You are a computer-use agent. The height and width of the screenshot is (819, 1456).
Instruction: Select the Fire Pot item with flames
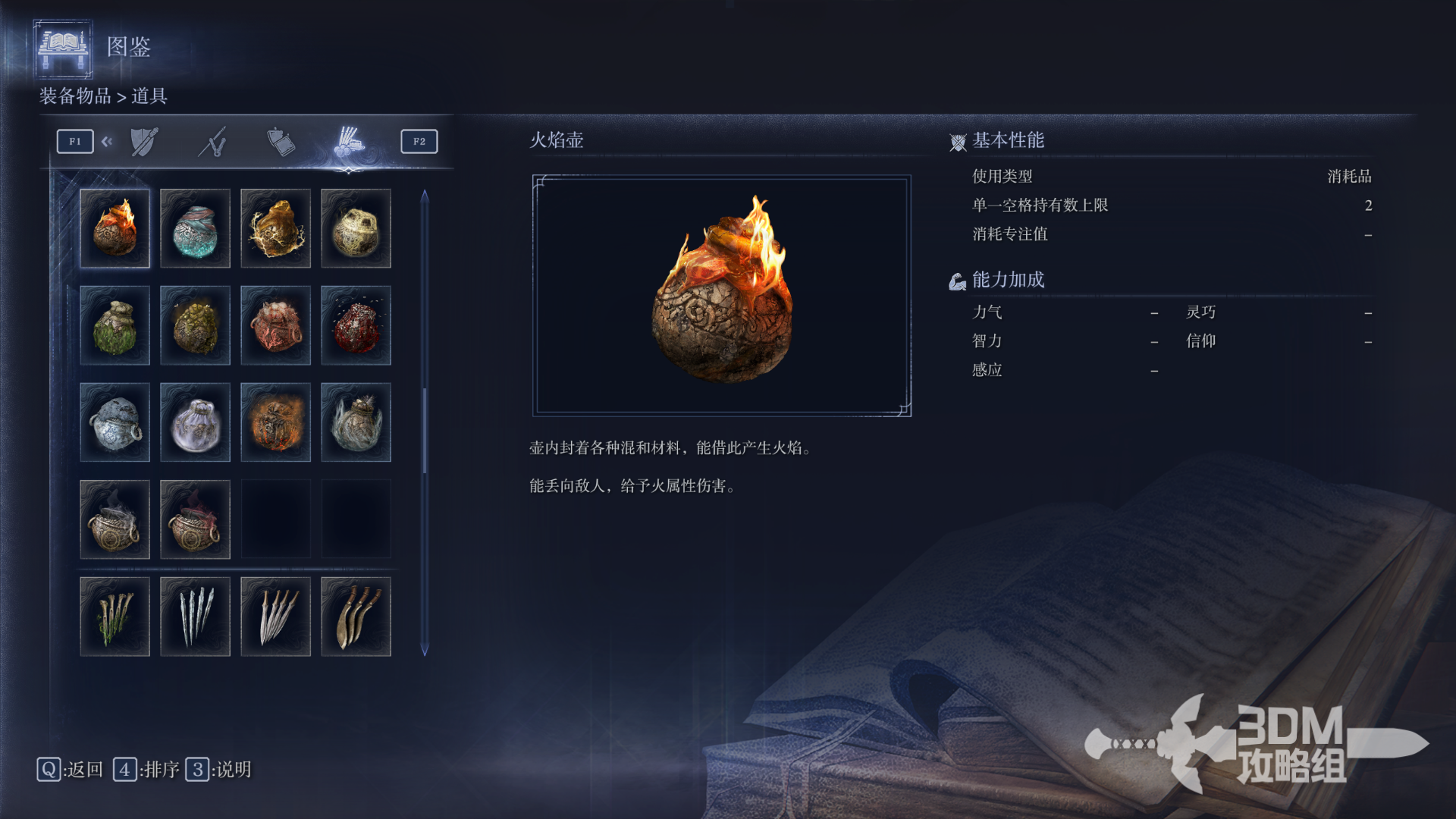(115, 228)
